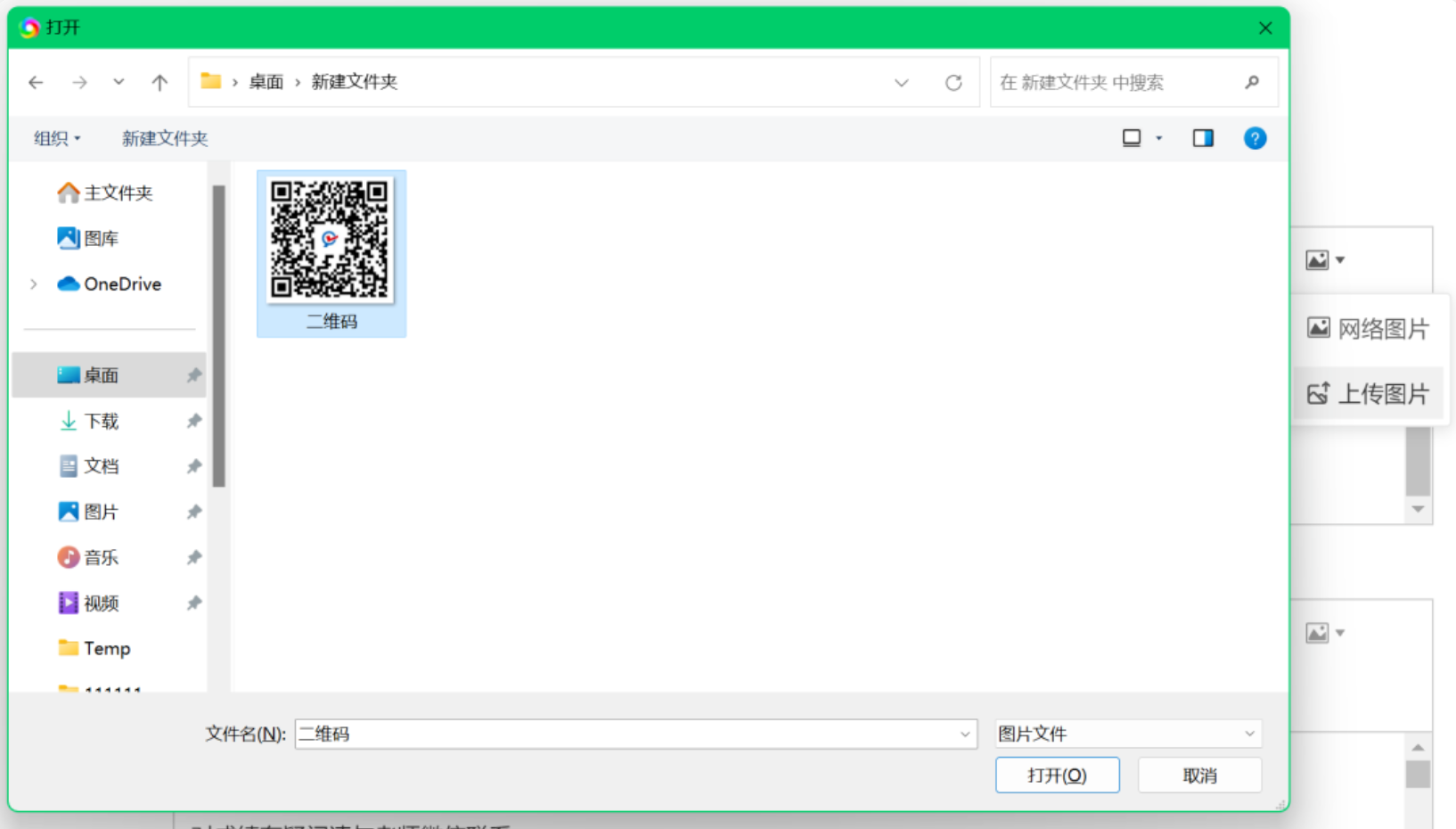Open the 组织 menu
The height and width of the screenshot is (829, 1456).
coord(57,138)
